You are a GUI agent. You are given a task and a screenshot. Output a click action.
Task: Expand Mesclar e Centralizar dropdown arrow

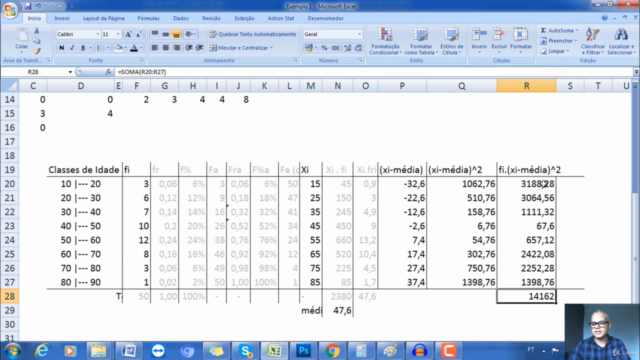(x=271, y=48)
